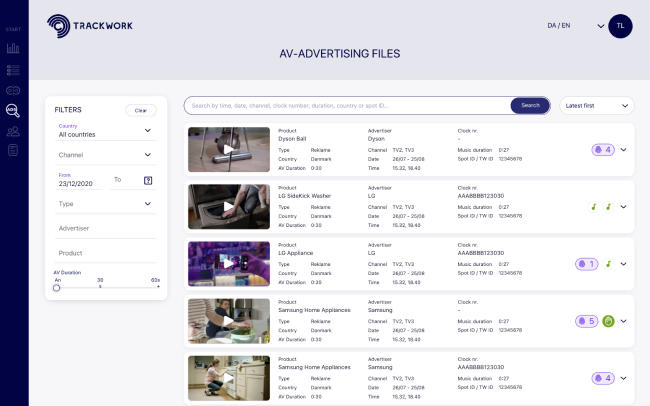The width and height of the screenshot is (650, 406).
Task: Play the LG Appliance video
Action: click(x=229, y=264)
